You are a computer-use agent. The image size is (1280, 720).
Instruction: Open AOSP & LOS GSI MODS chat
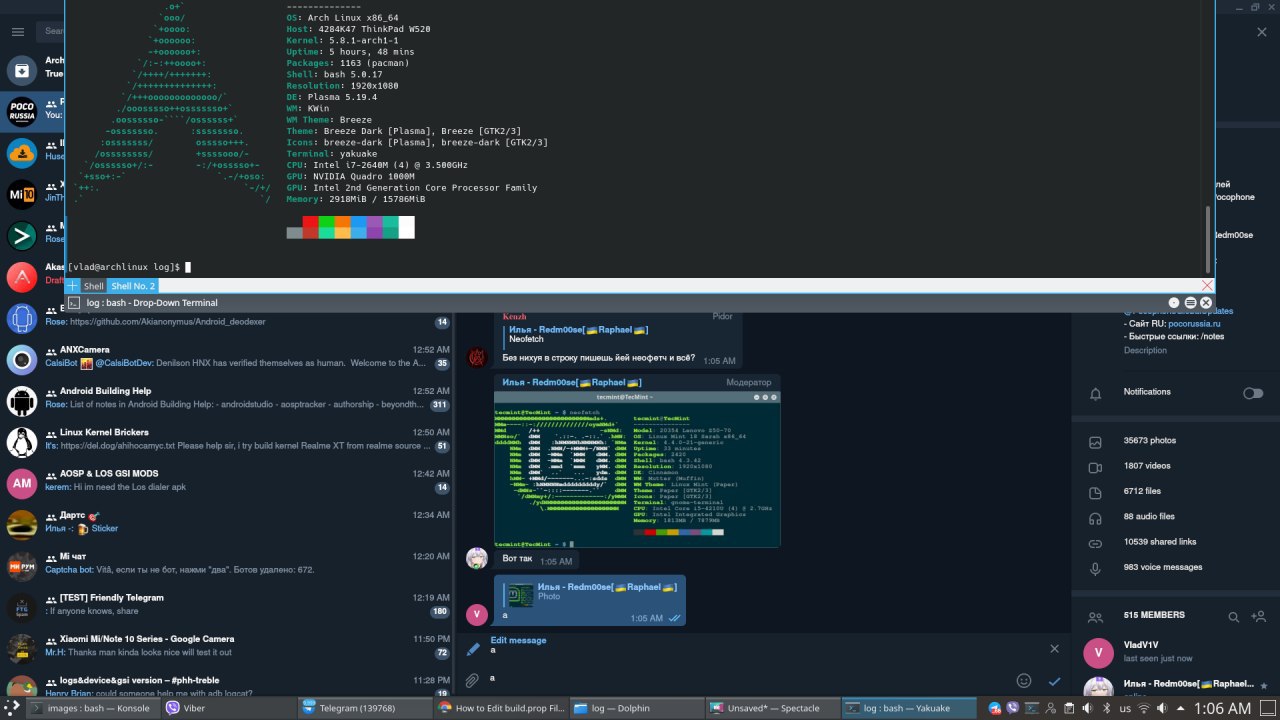[x=228, y=481]
